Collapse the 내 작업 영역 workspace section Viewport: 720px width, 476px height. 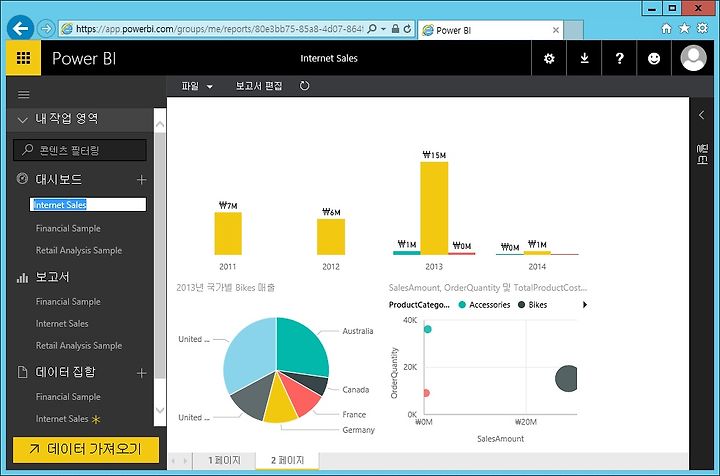tap(22, 120)
